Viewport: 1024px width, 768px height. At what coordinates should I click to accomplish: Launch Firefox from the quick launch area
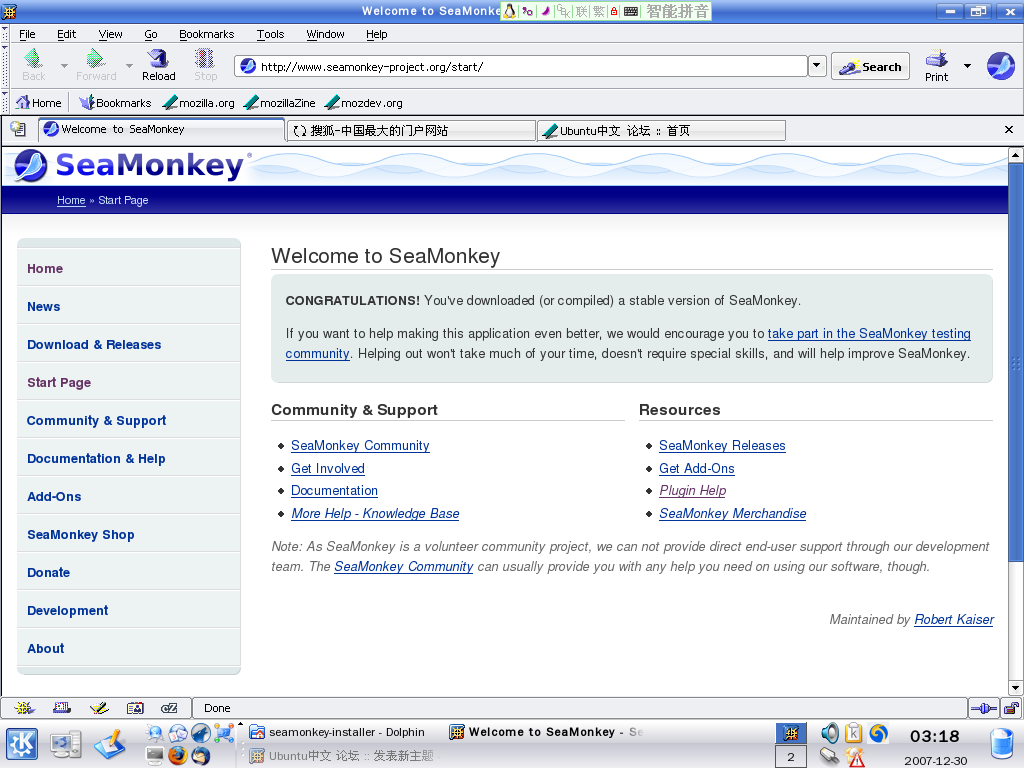coord(177,756)
